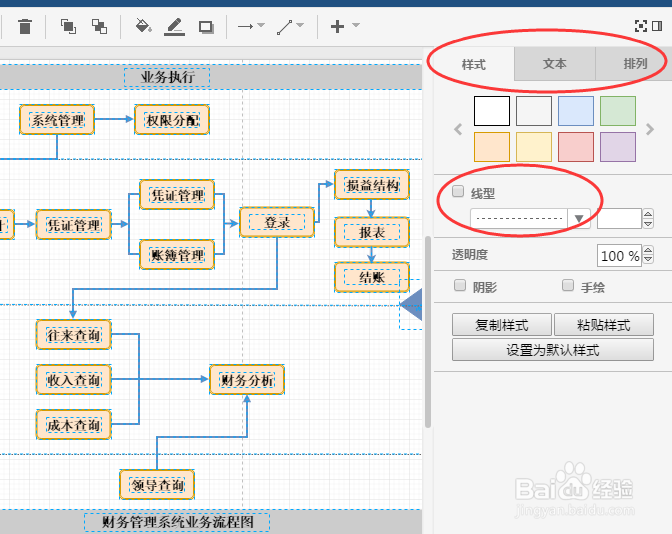Click the line width input field

[619, 219]
